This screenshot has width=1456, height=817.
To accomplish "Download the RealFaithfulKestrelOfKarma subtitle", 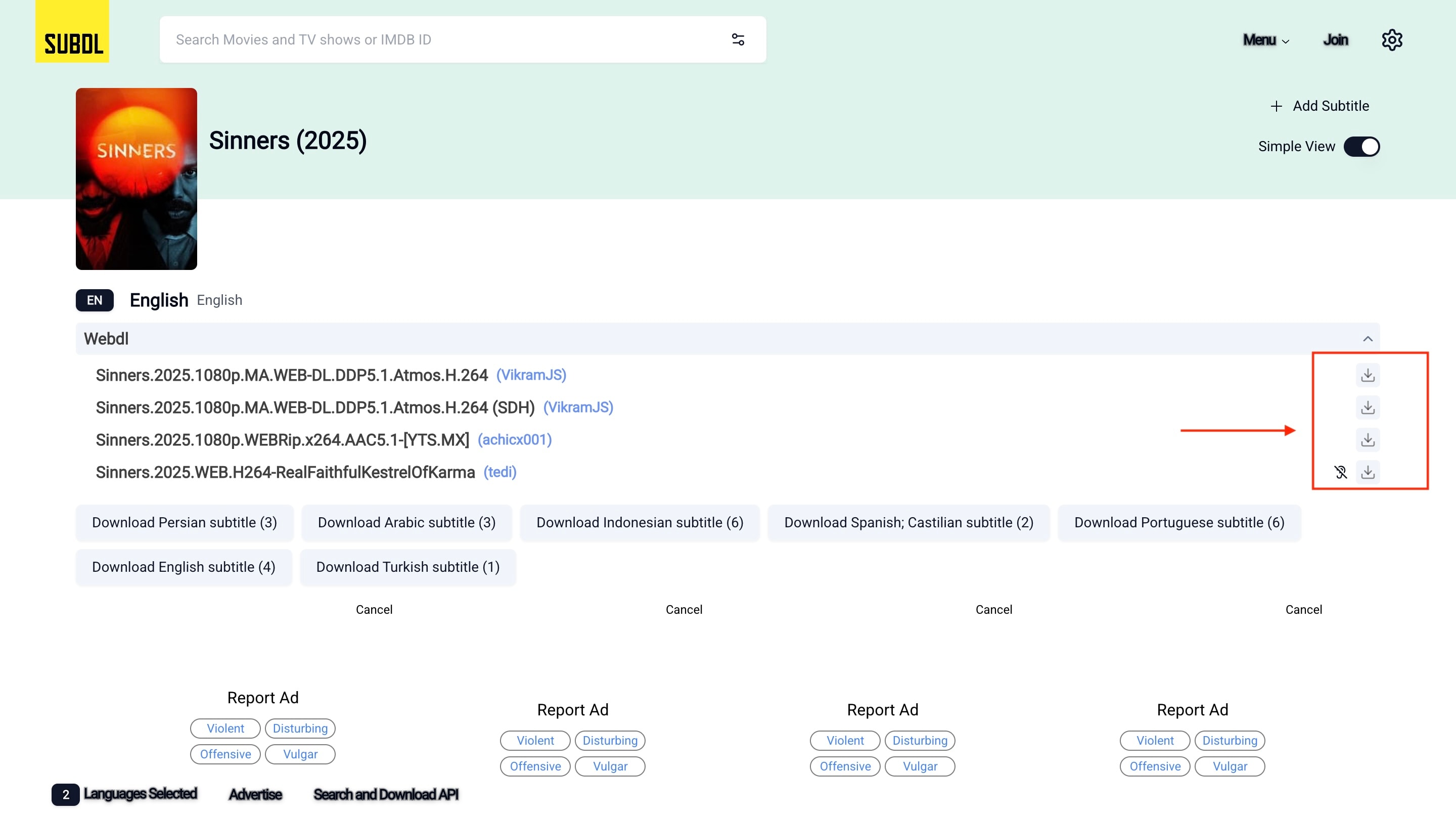I will point(1368,472).
